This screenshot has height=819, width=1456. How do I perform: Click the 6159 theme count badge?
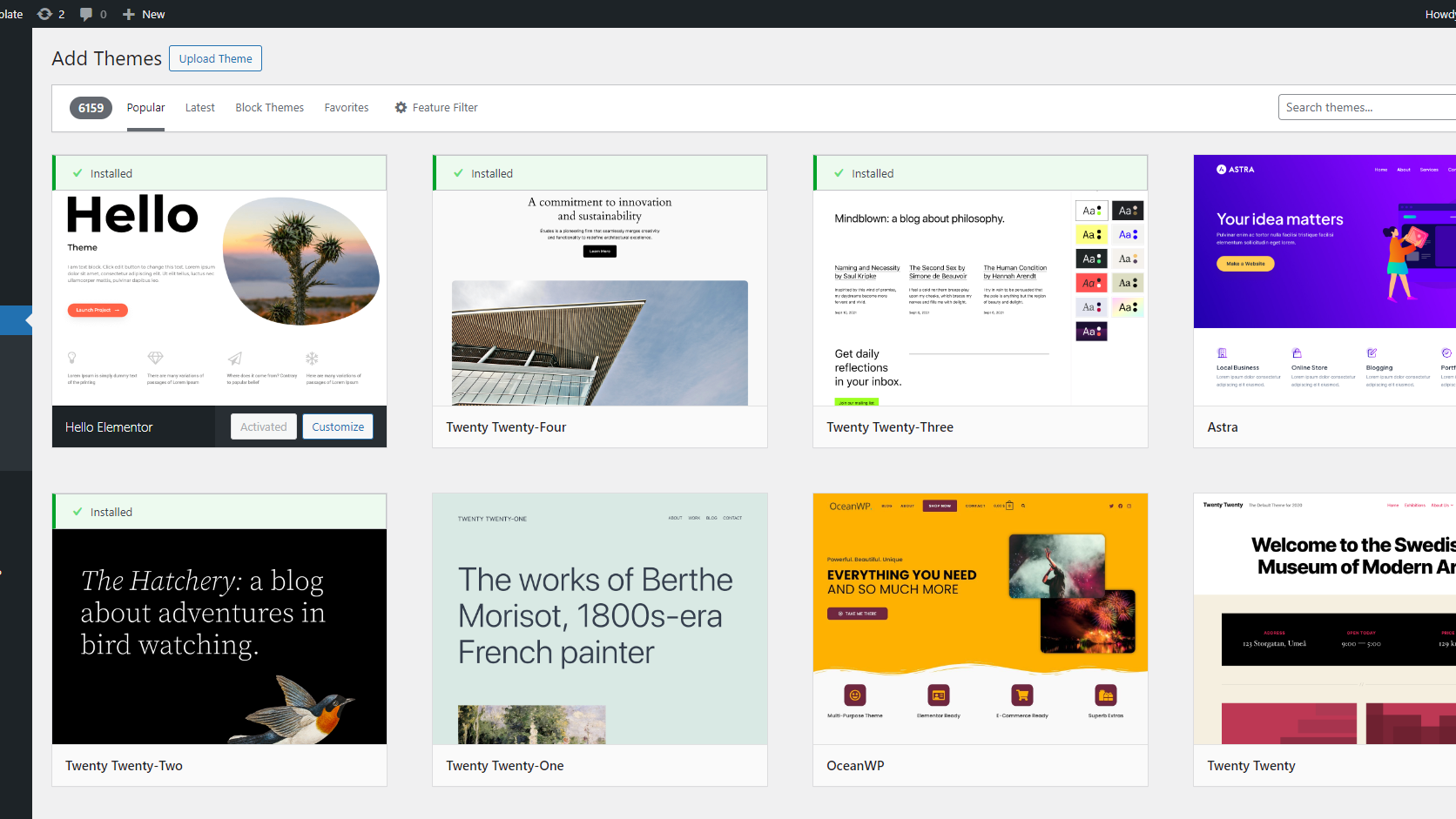91,108
